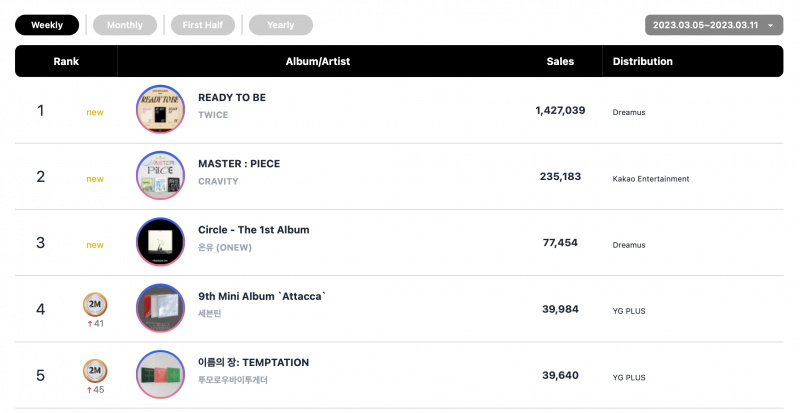800x413 pixels.
Task: Click the Circle - The 1st Album cover
Action: (x=161, y=242)
